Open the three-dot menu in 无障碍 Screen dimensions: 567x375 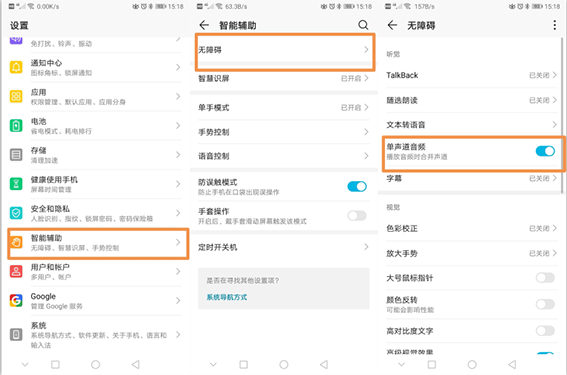[555, 25]
